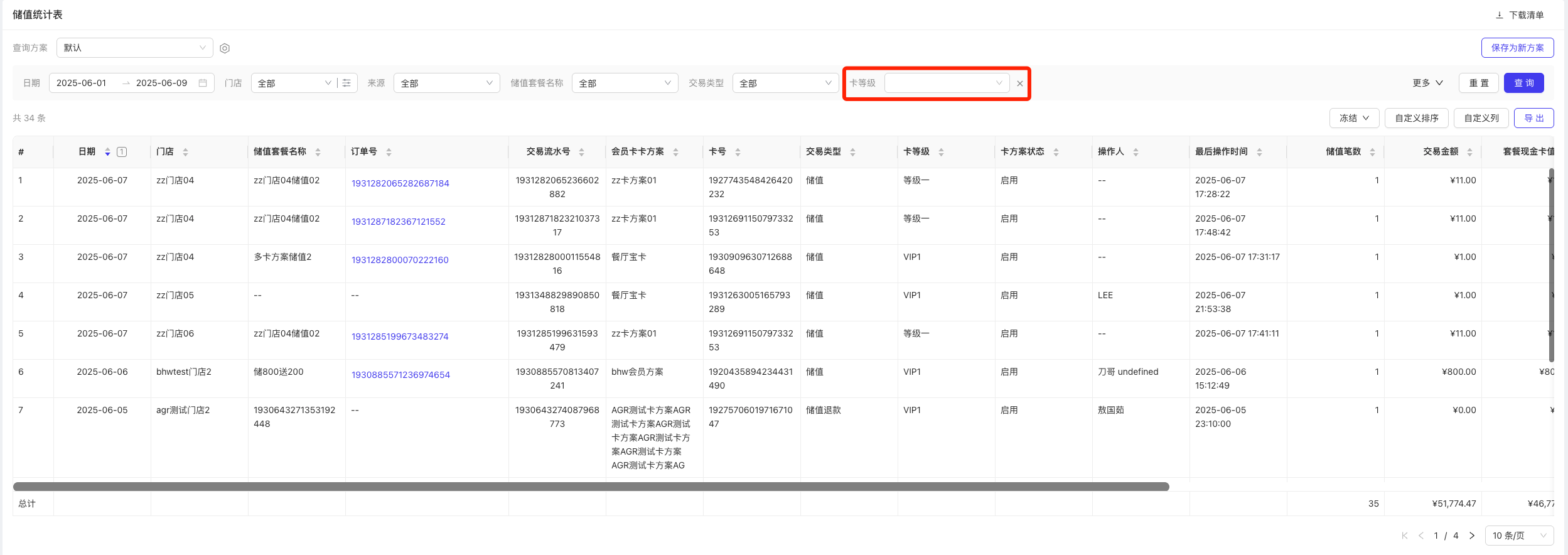Click vertical table scrollbar
The height and width of the screenshot is (555, 1568).
pos(1552,265)
